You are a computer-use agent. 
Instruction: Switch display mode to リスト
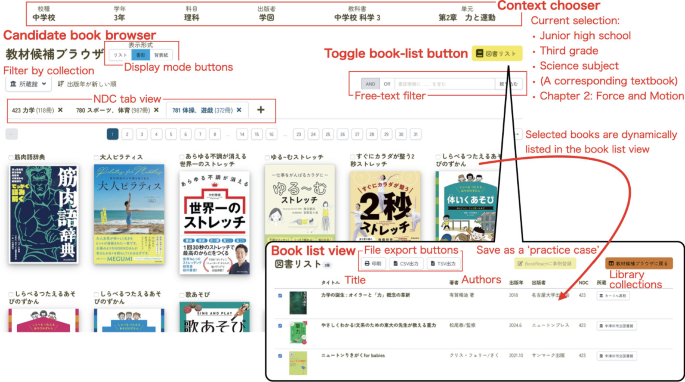pos(120,55)
